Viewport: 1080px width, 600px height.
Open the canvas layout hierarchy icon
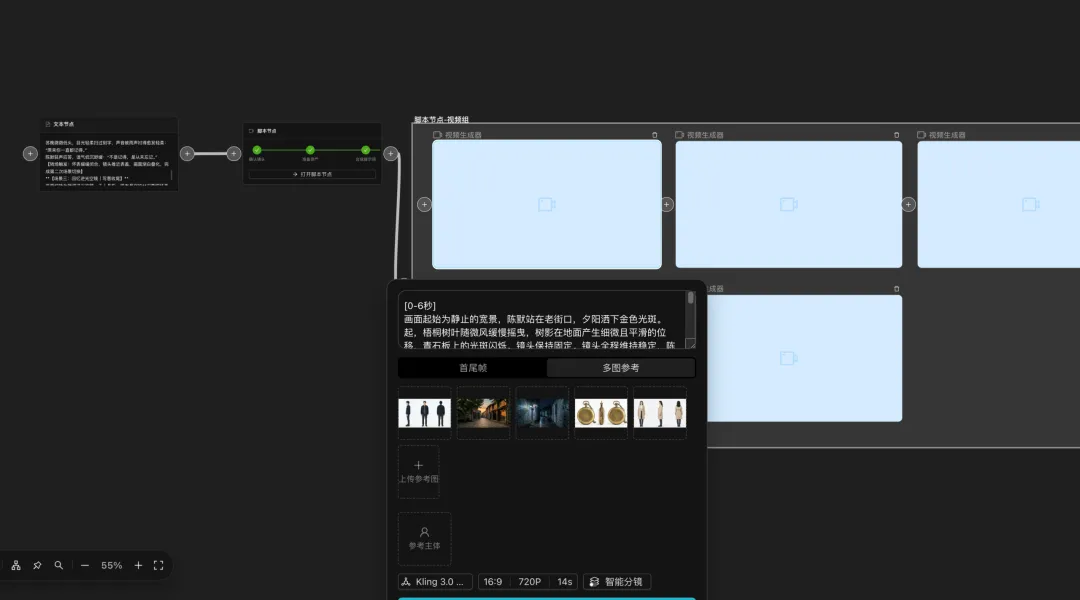click(x=16, y=565)
